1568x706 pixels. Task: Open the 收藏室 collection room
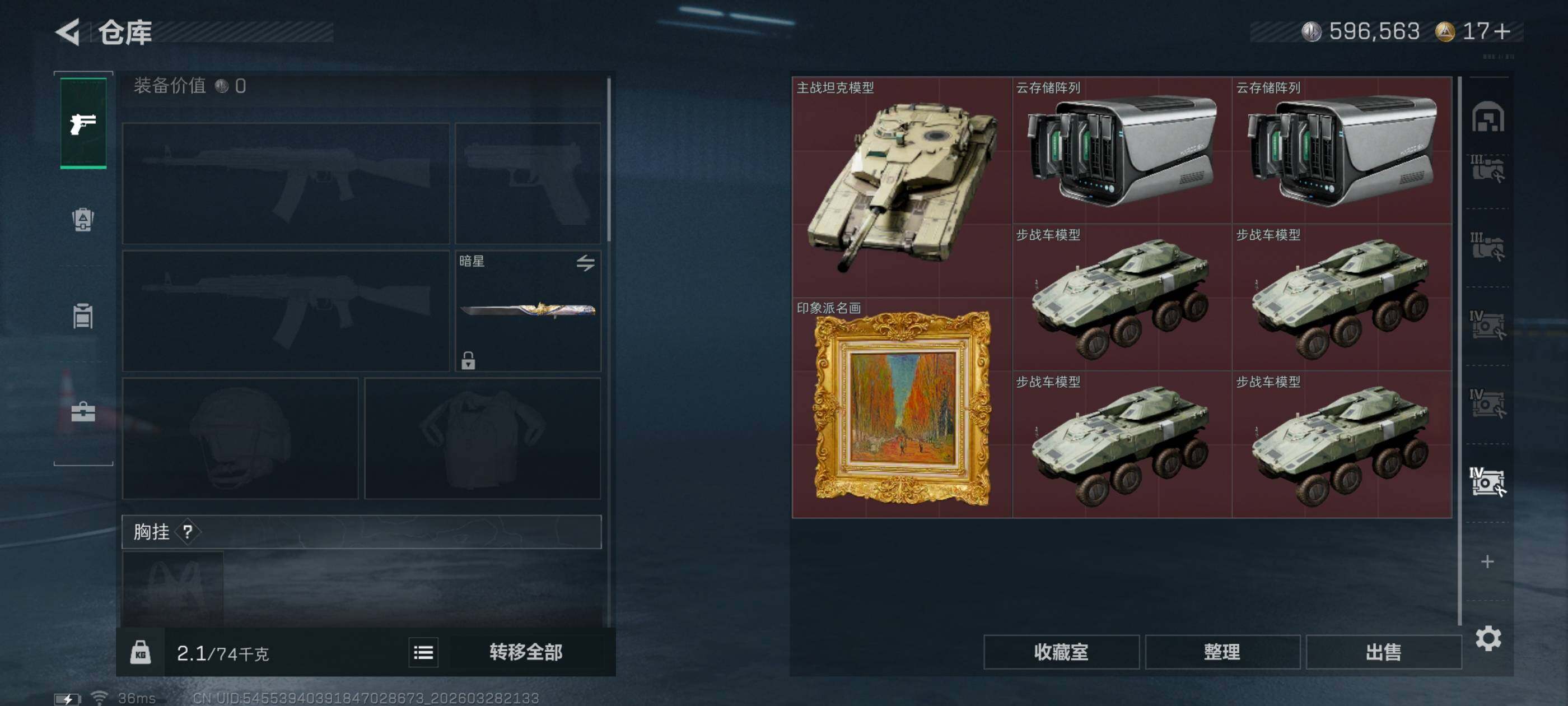click(1061, 652)
